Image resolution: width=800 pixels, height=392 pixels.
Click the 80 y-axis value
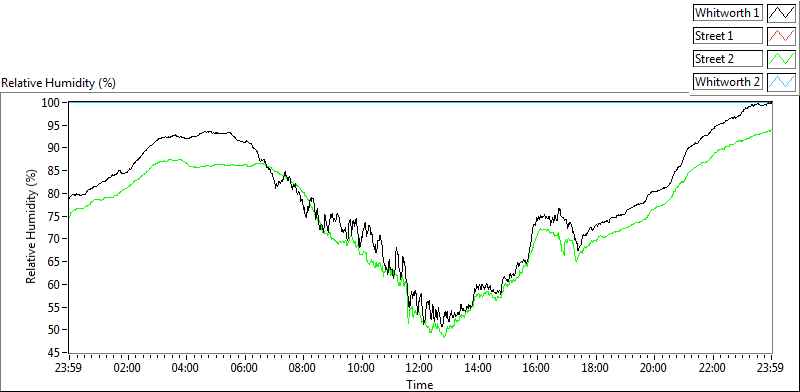coord(54,193)
